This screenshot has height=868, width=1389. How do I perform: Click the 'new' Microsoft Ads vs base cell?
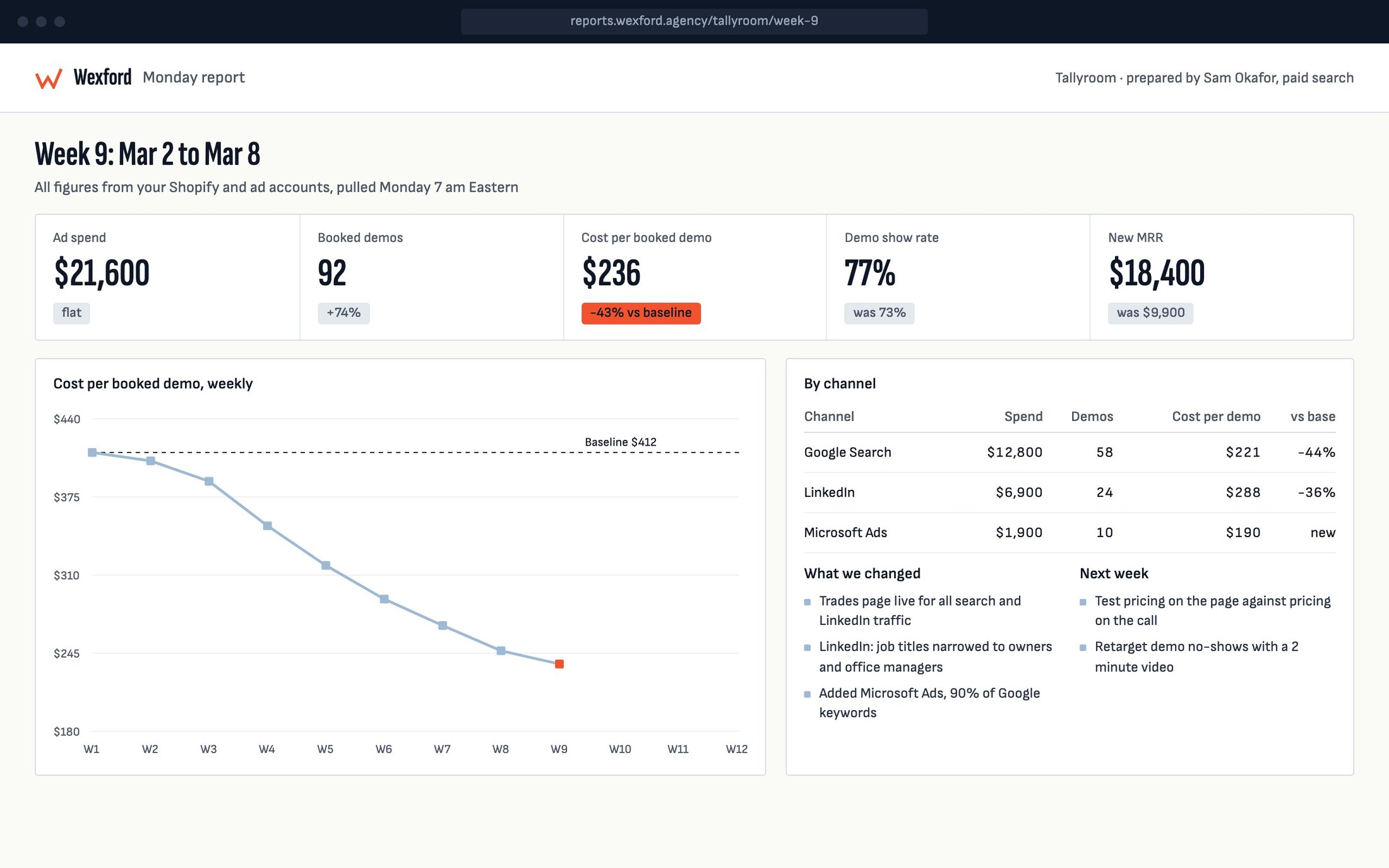pyautogui.click(x=1323, y=533)
